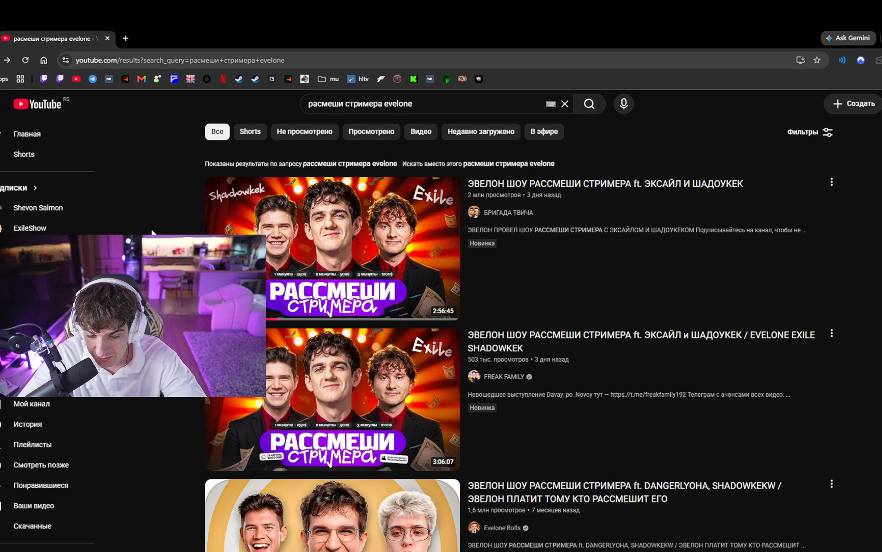Select the Недавно загружено chip
The image size is (882, 552).
point(481,132)
